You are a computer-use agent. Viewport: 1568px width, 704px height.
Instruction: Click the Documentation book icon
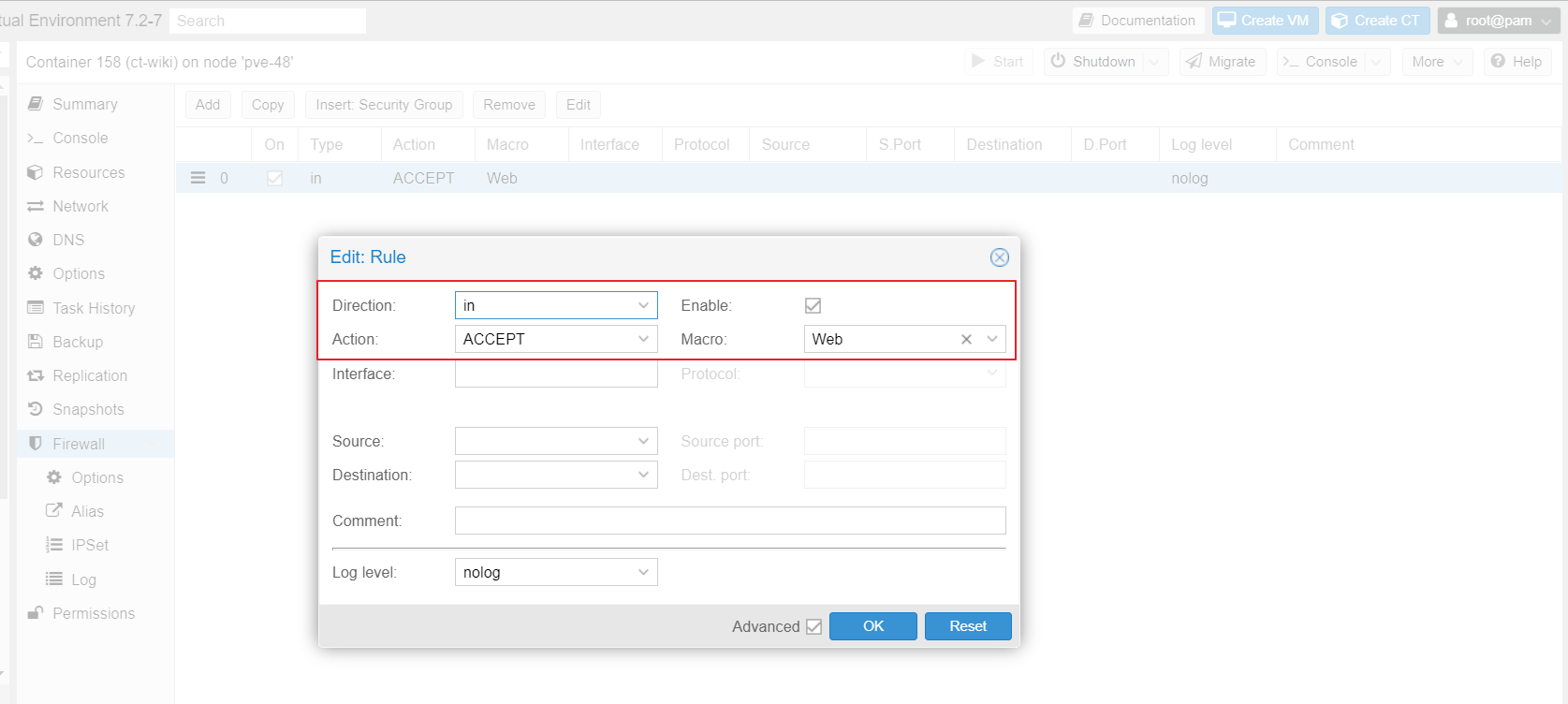point(1086,21)
